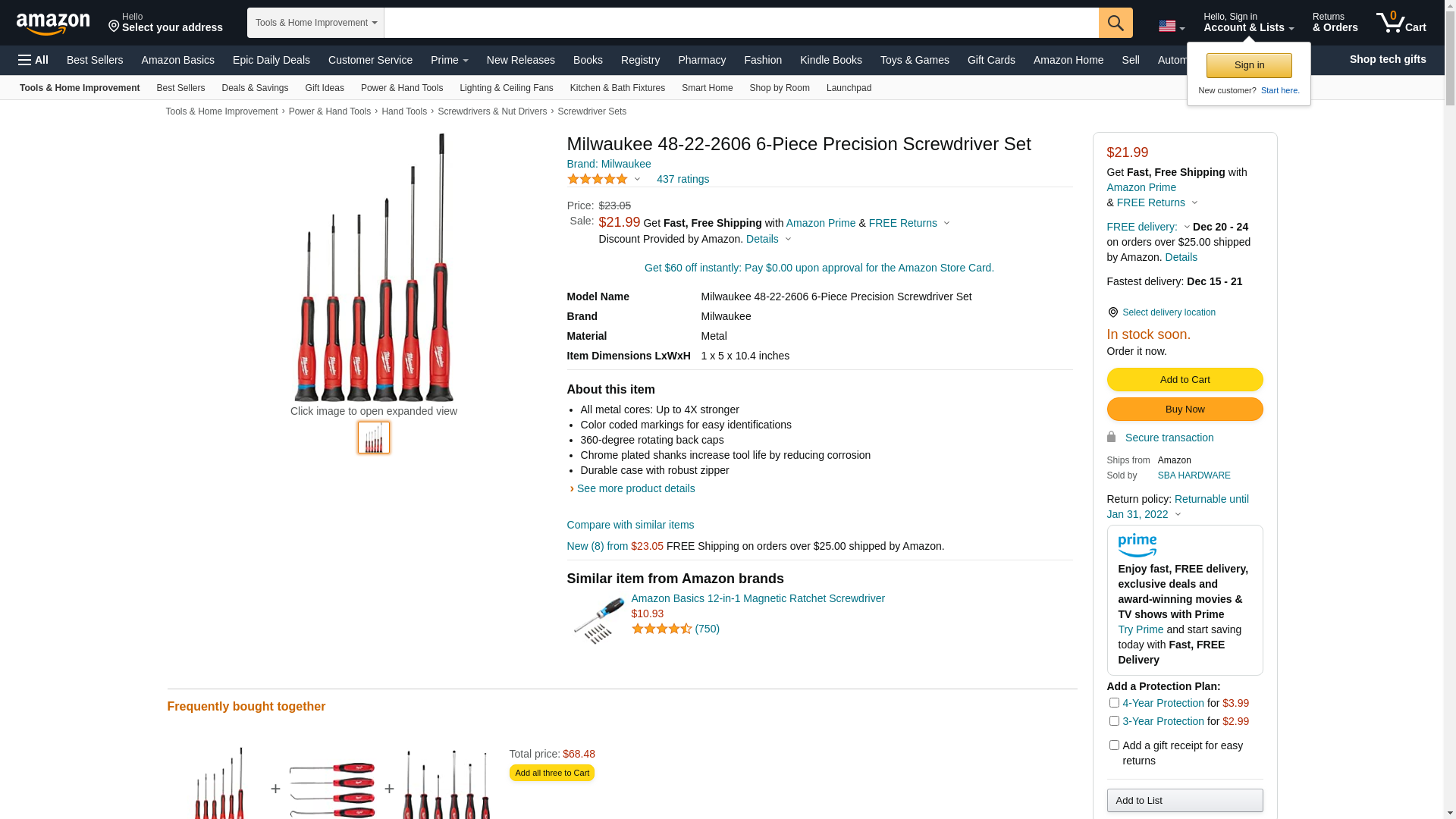Select the screwdriver set thumbnail image
1456x819 pixels.
pyautogui.click(x=373, y=438)
